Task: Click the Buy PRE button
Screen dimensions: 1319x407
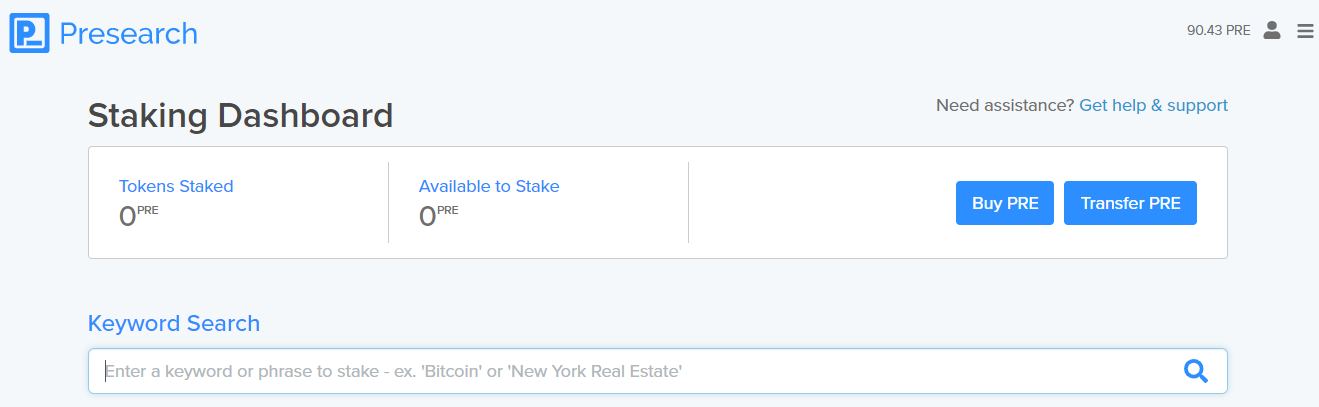Action: (x=1005, y=203)
